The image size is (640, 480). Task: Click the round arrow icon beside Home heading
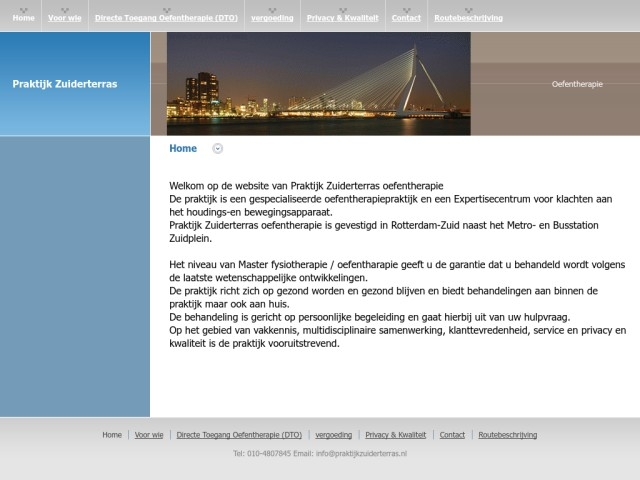(x=218, y=149)
